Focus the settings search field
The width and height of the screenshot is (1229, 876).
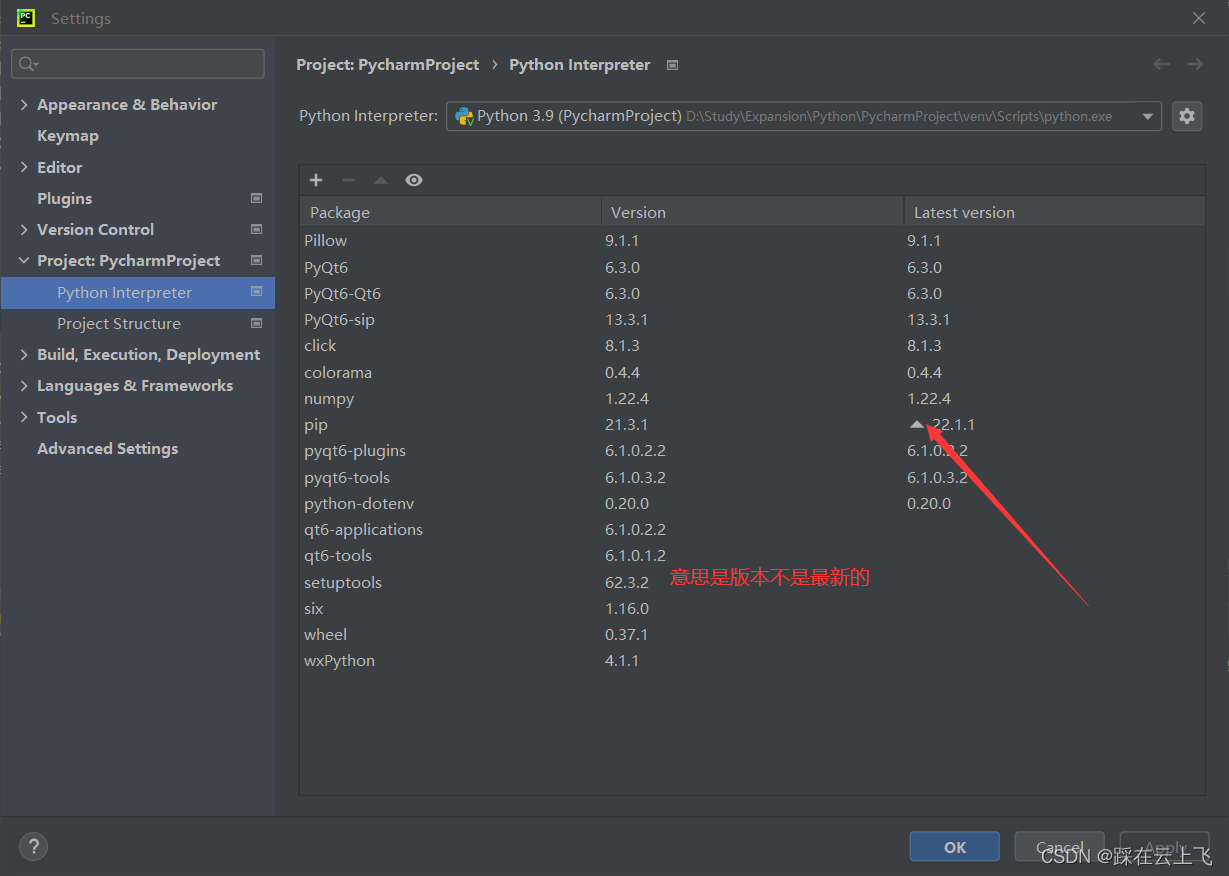click(138, 64)
